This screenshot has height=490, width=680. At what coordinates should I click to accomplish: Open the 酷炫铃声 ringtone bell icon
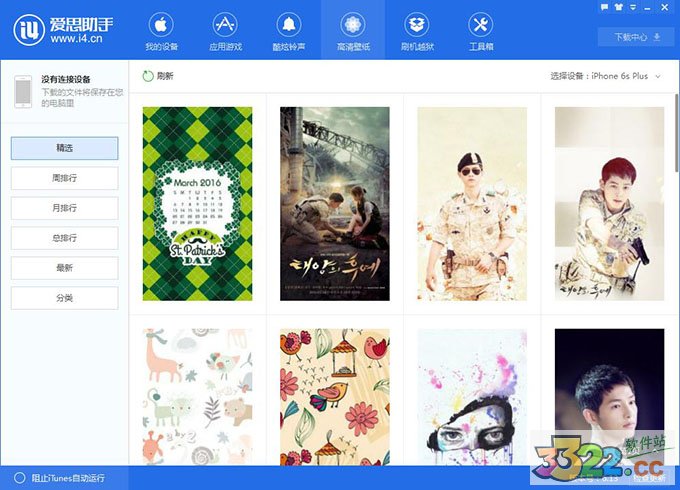(289, 25)
